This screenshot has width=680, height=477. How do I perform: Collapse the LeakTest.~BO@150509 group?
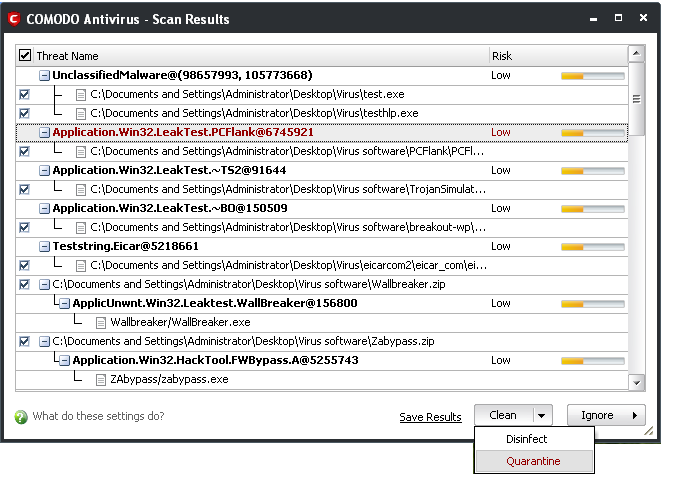pos(44,209)
